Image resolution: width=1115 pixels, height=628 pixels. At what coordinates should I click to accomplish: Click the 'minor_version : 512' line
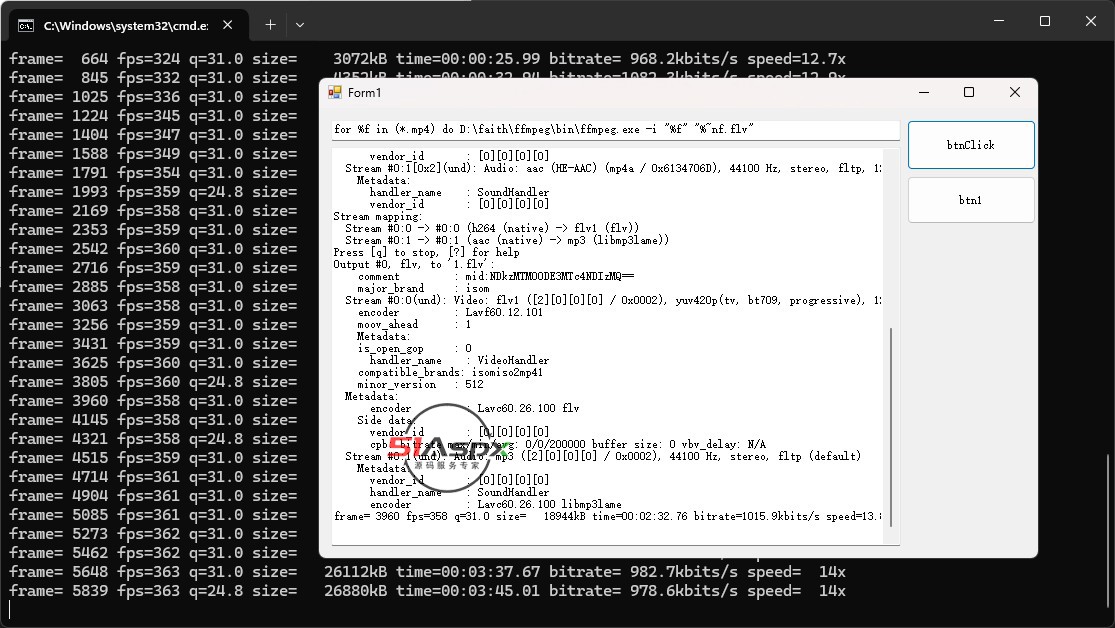(x=420, y=384)
